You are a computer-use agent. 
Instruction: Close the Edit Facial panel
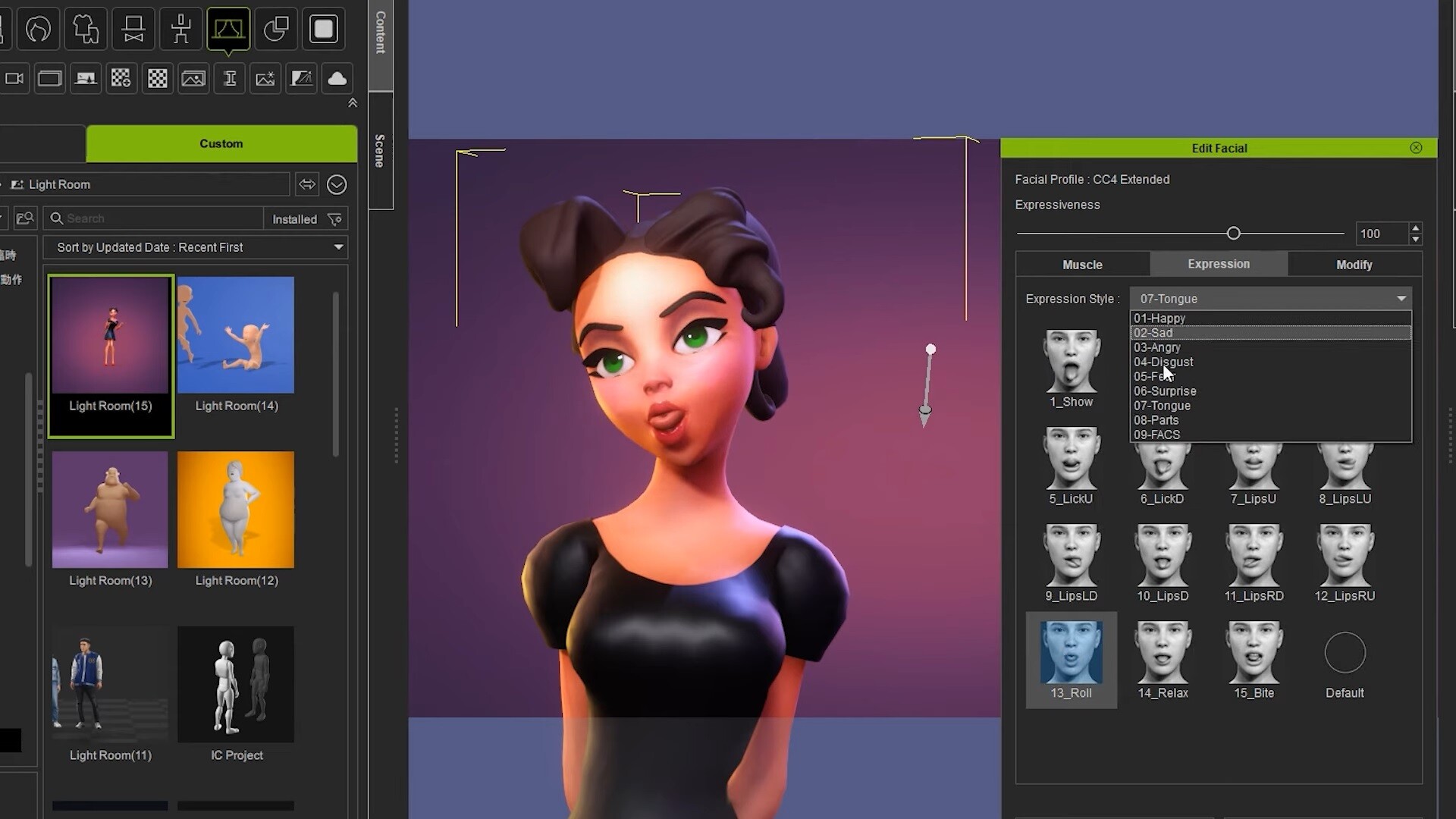point(1416,147)
